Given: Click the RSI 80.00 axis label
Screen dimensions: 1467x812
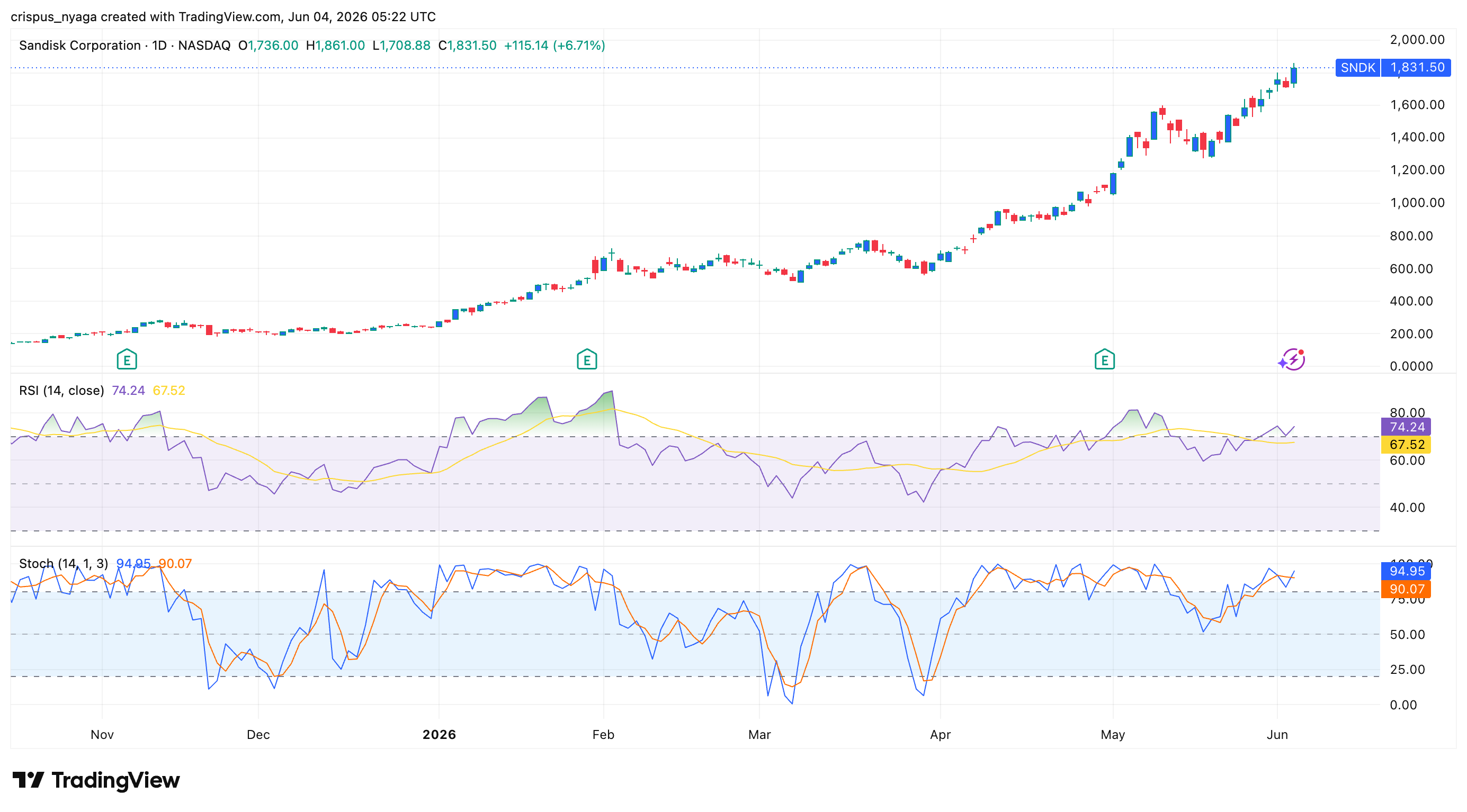Looking at the screenshot, I should click(1407, 412).
